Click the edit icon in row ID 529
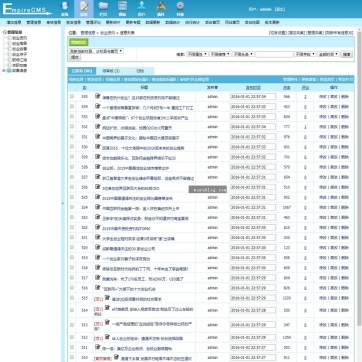The width and height of the screenshot is (362, 362). (x=98, y=156)
